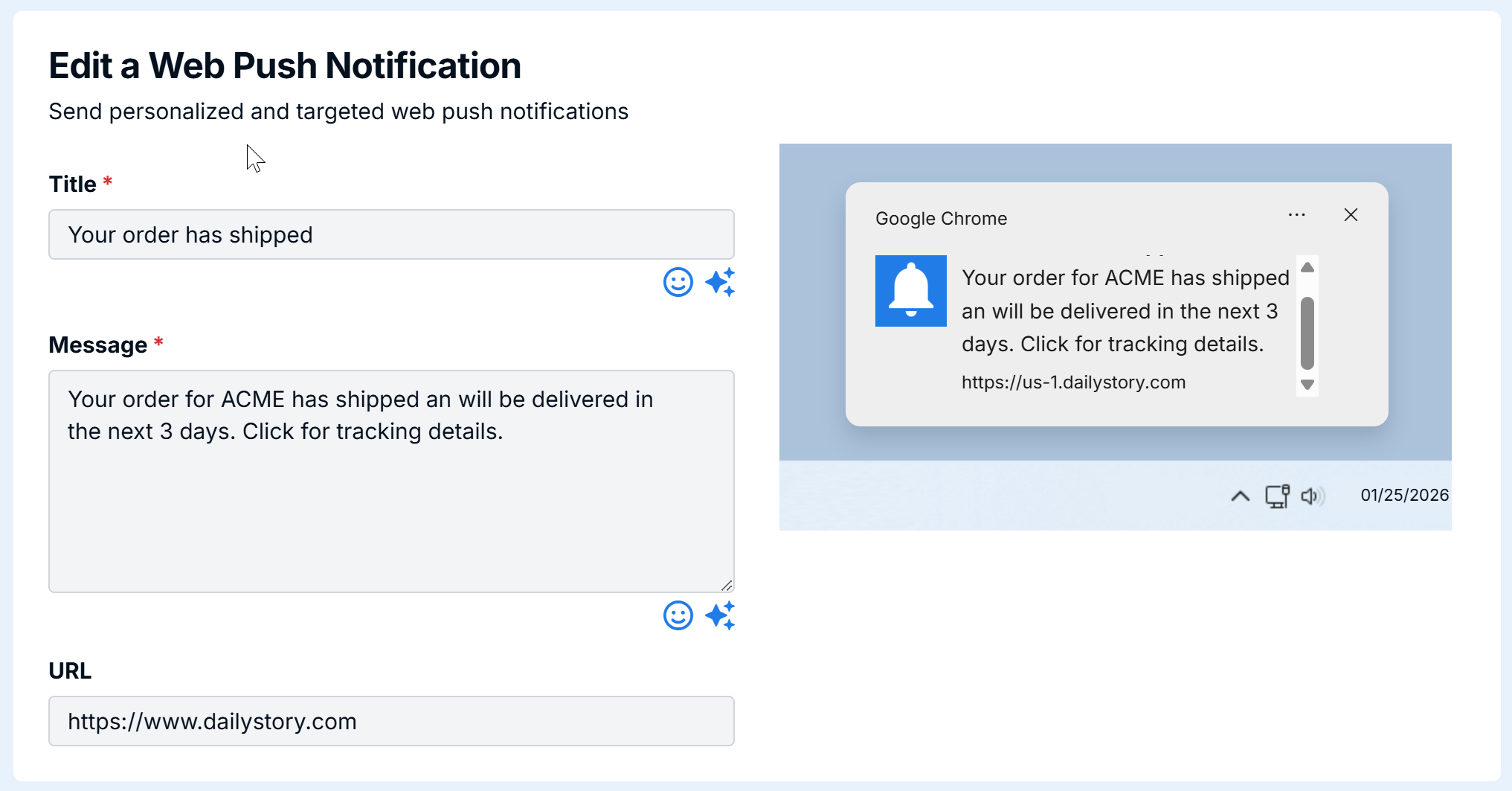Click the notification preview message text
Viewport: 1512px width, 791px height.
(x=1125, y=311)
